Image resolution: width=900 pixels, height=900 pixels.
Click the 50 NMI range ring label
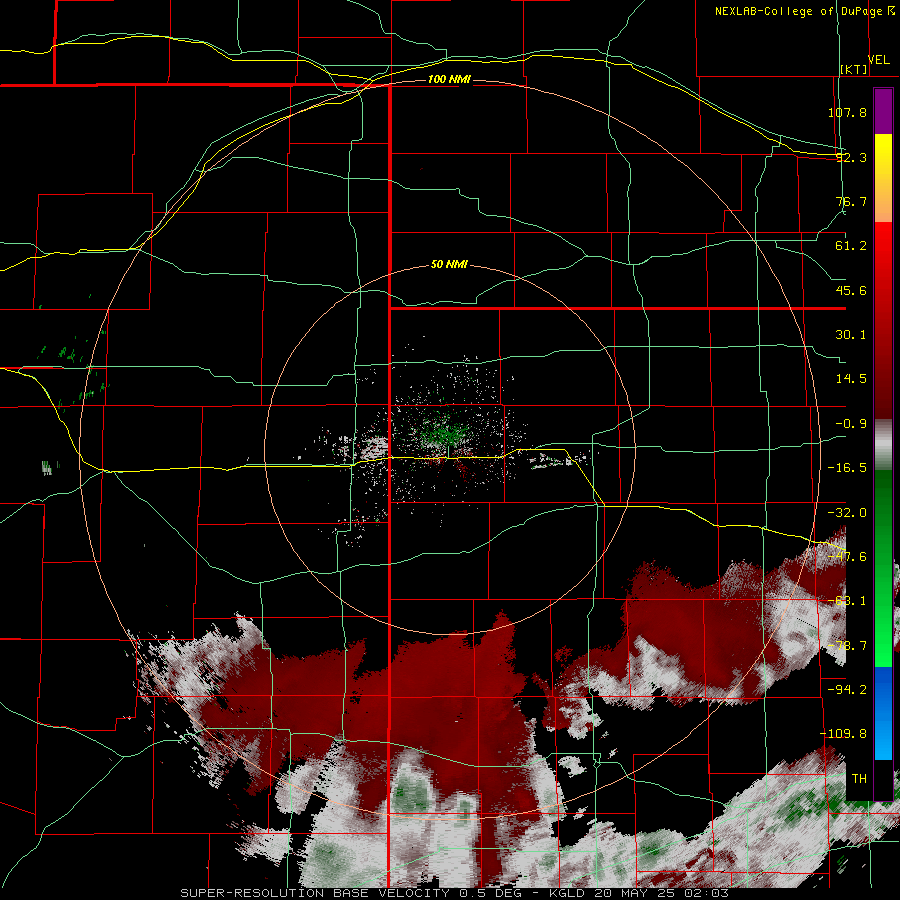coord(449,264)
